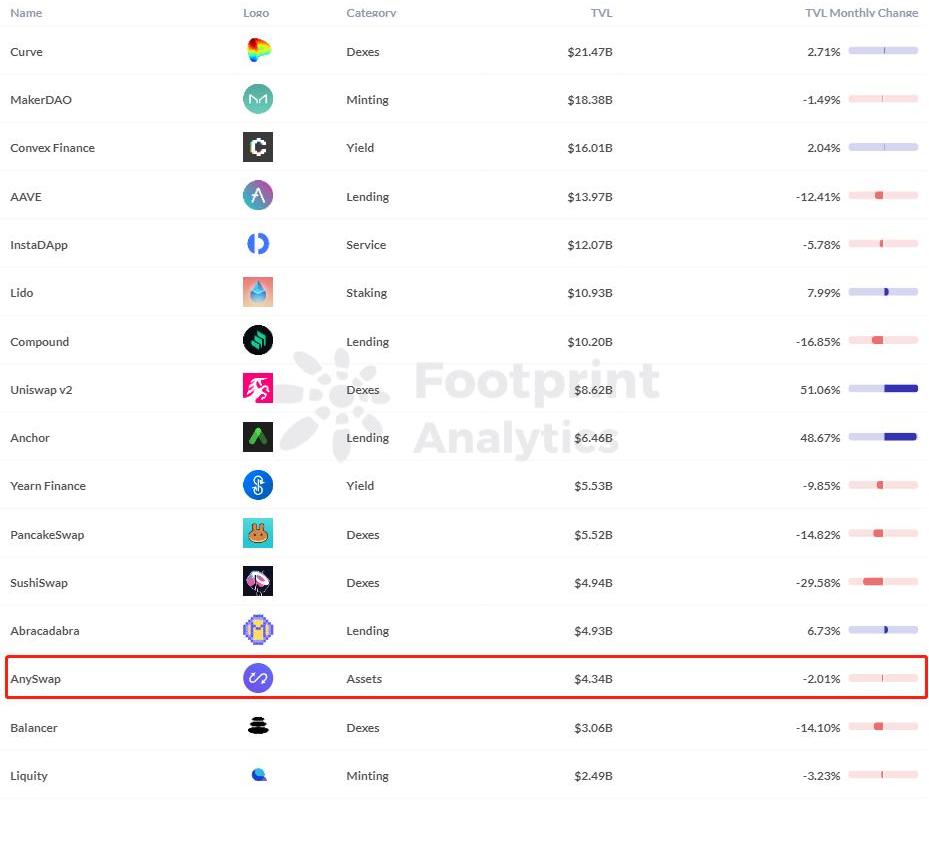Click the Anchor TVL value $6.46B
Screen dimensions: 929x847
pyautogui.click(x=593, y=438)
